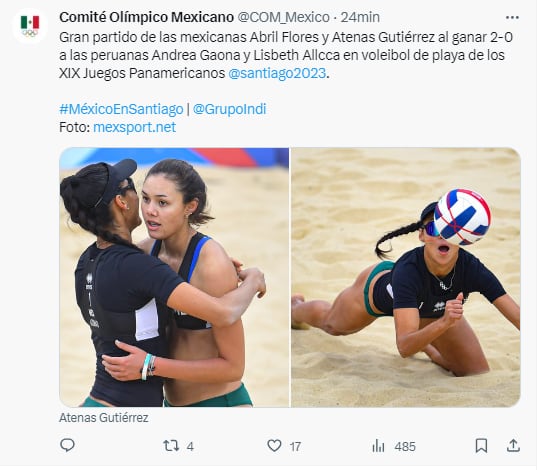Open the @COM_Mexico handle link
The height and width of the screenshot is (470, 548).
pyautogui.click(x=284, y=17)
